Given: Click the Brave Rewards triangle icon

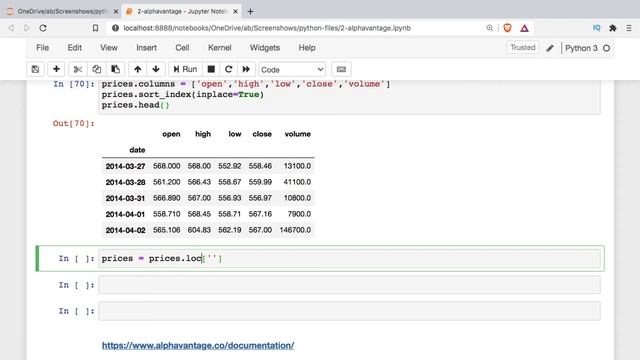Looking at the screenshot, I should (x=524, y=28).
